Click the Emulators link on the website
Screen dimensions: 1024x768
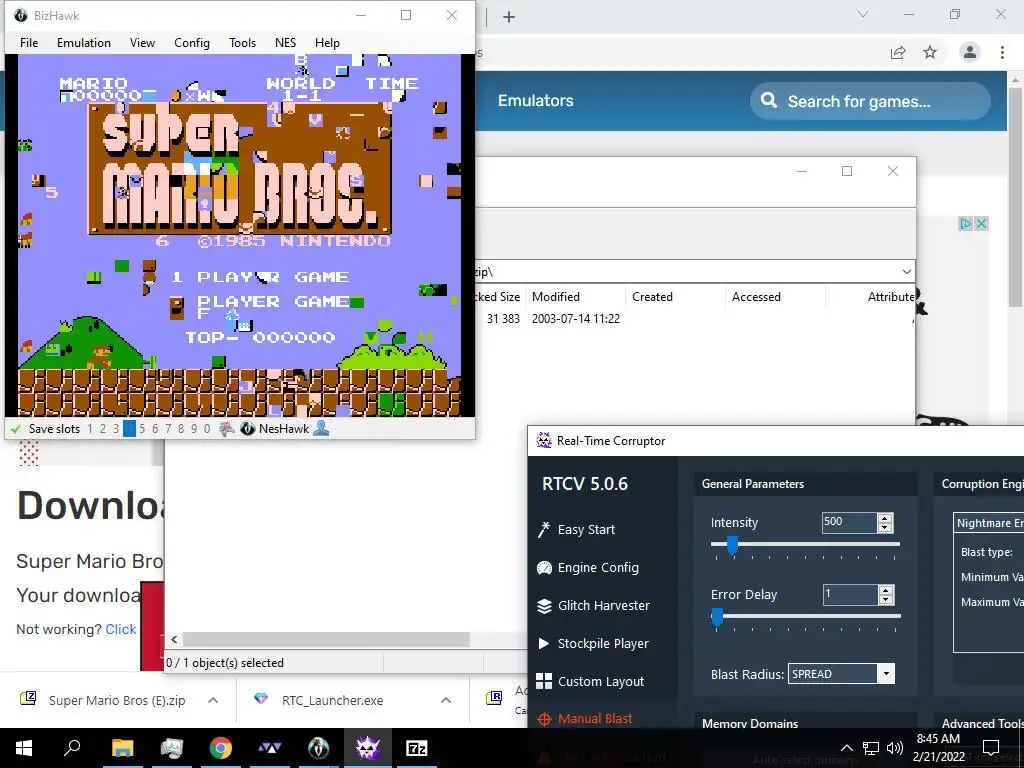coord(536,101)
